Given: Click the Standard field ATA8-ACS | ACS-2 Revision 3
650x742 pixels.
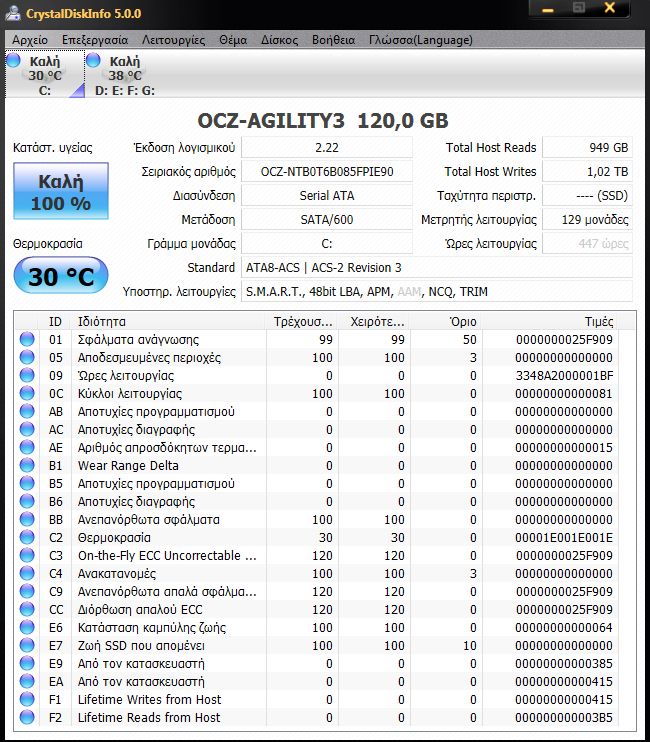Looking at the screenshot, I should (x=437, y=268).
